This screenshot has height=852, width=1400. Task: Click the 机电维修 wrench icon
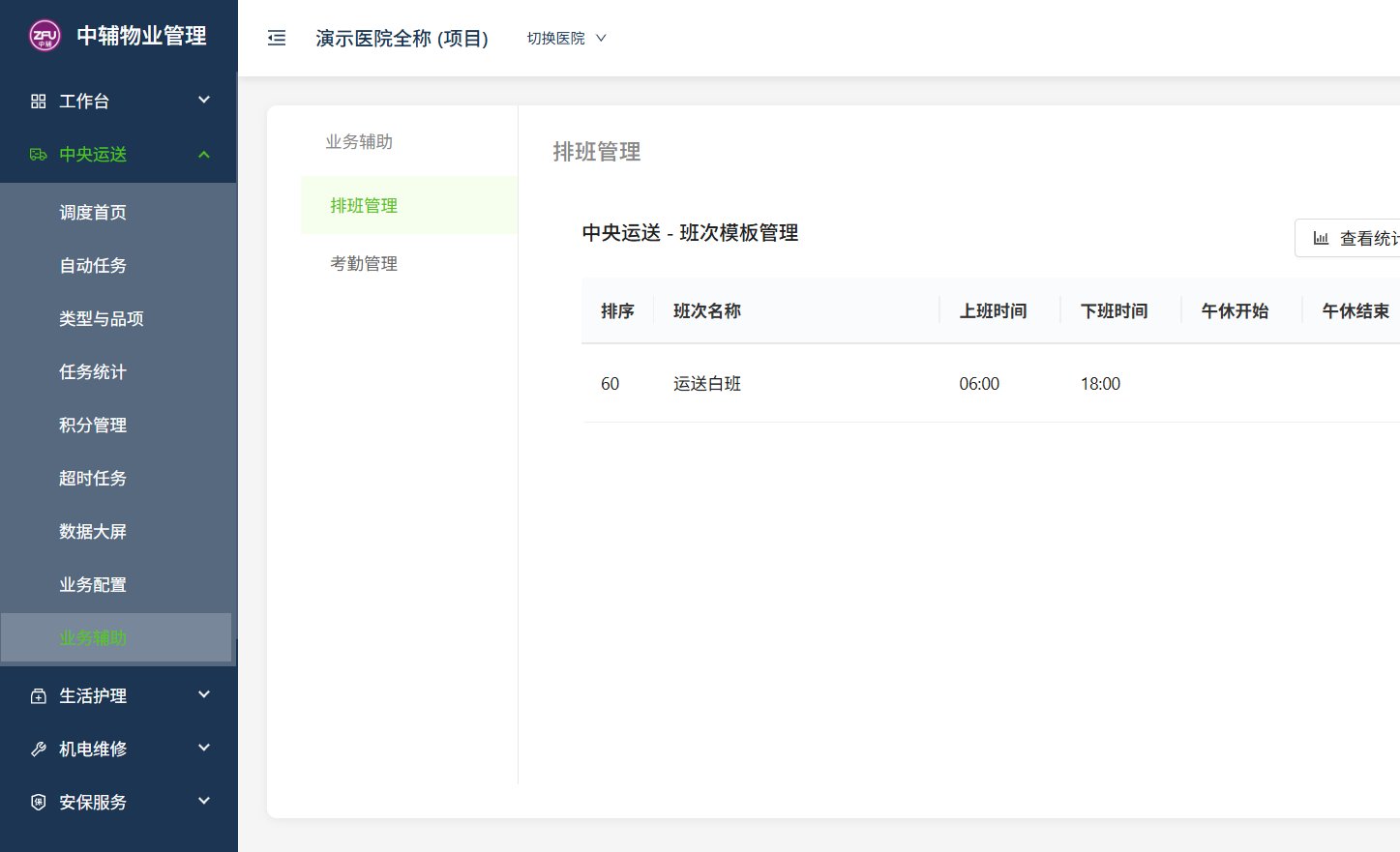click(39, 749)
